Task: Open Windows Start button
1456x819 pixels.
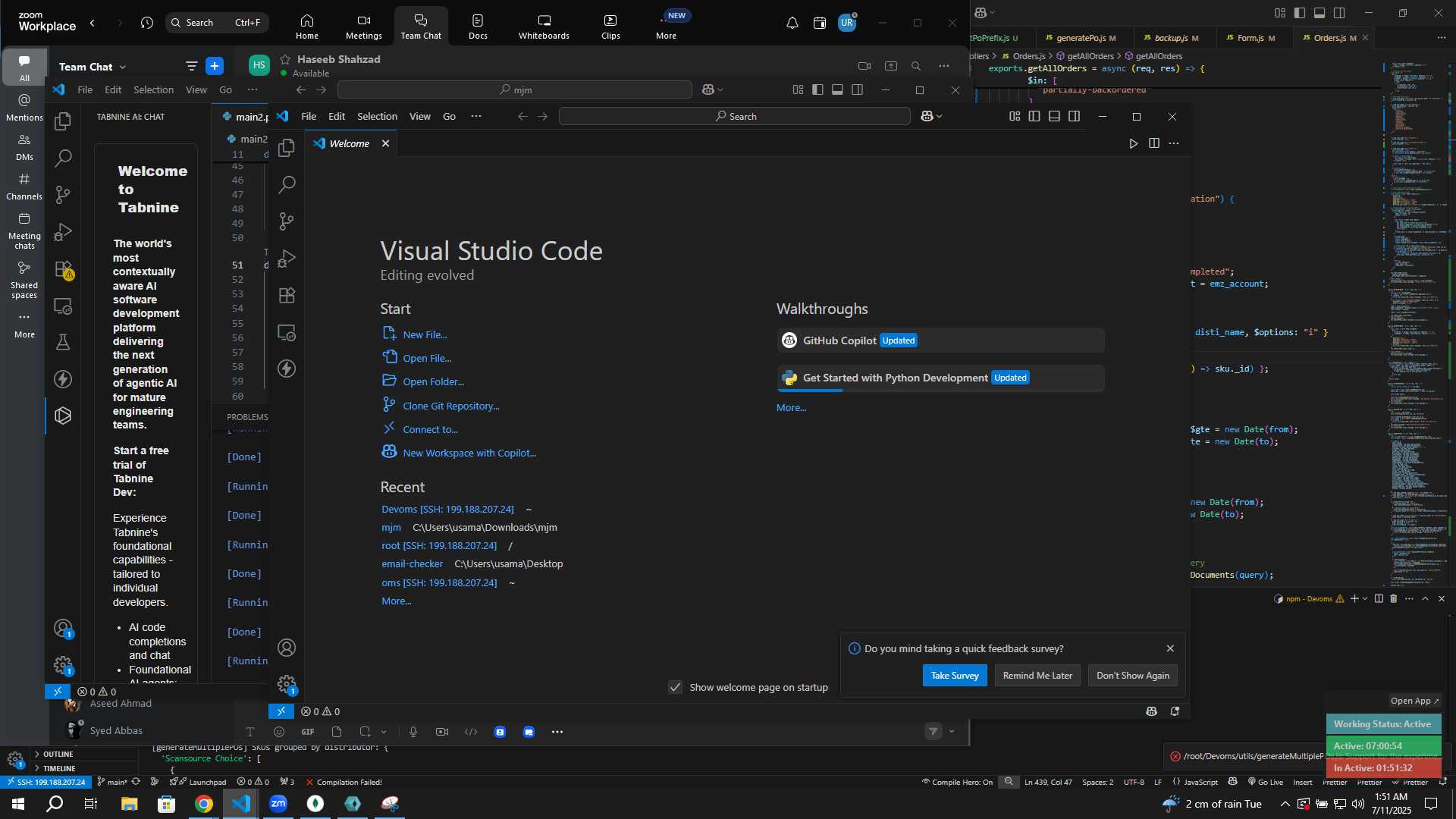Action: [18, 804]
